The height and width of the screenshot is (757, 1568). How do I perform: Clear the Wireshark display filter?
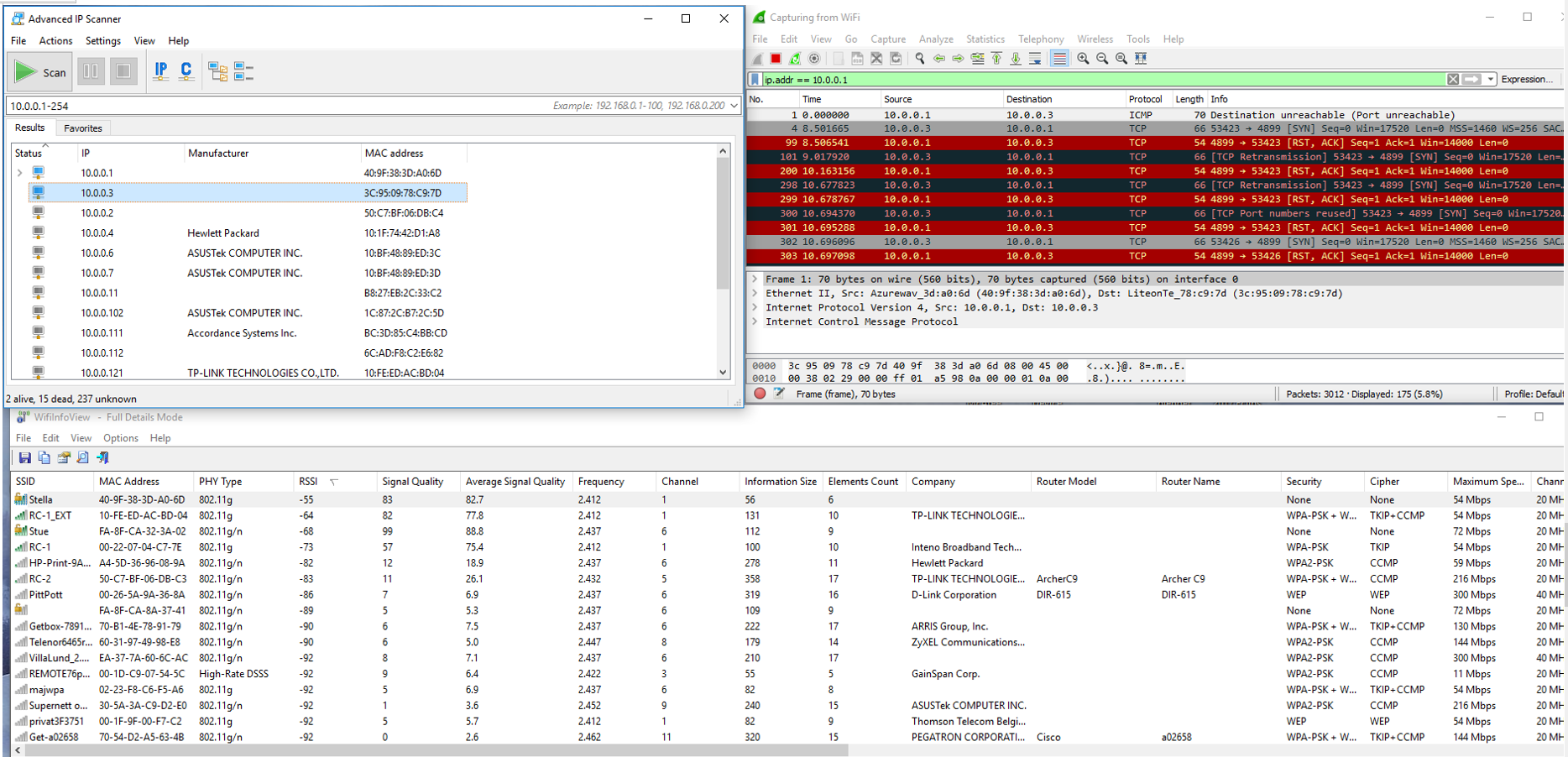(x=1453, y=80)
